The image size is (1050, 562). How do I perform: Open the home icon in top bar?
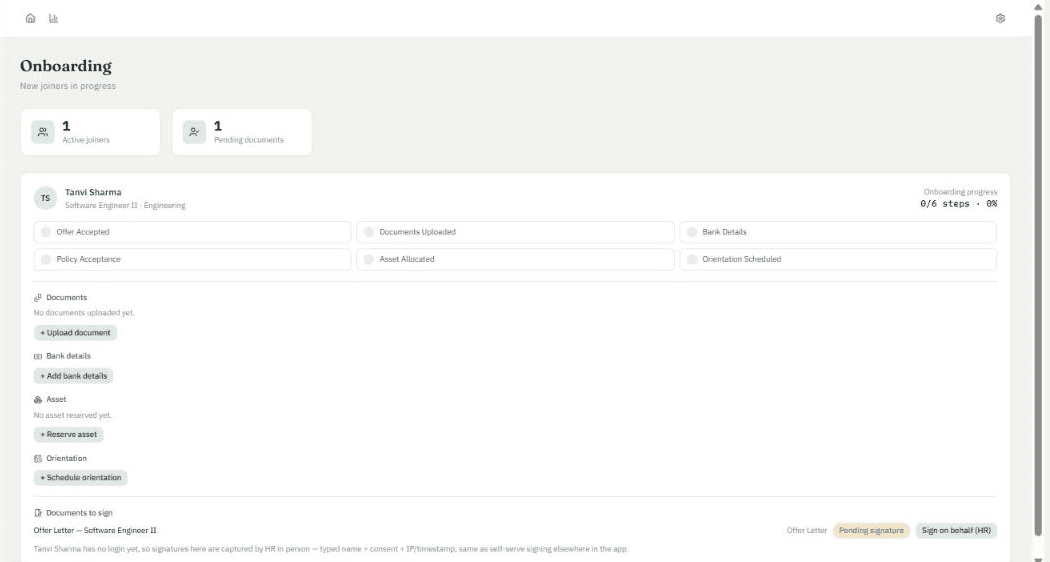[x=30, y=18]
